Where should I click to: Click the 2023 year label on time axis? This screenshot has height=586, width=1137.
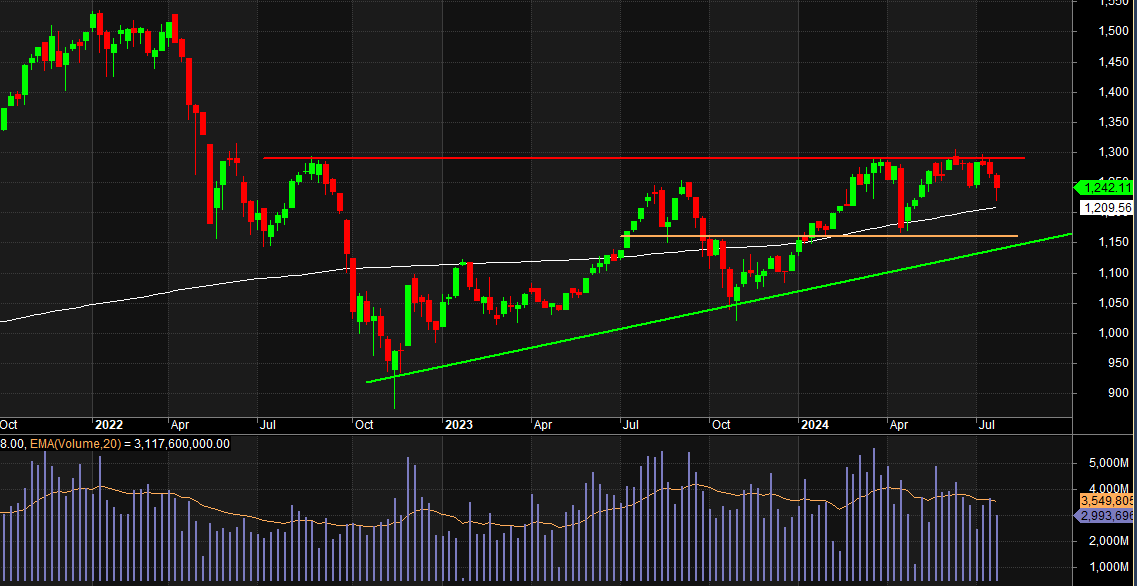pos(459,425)
